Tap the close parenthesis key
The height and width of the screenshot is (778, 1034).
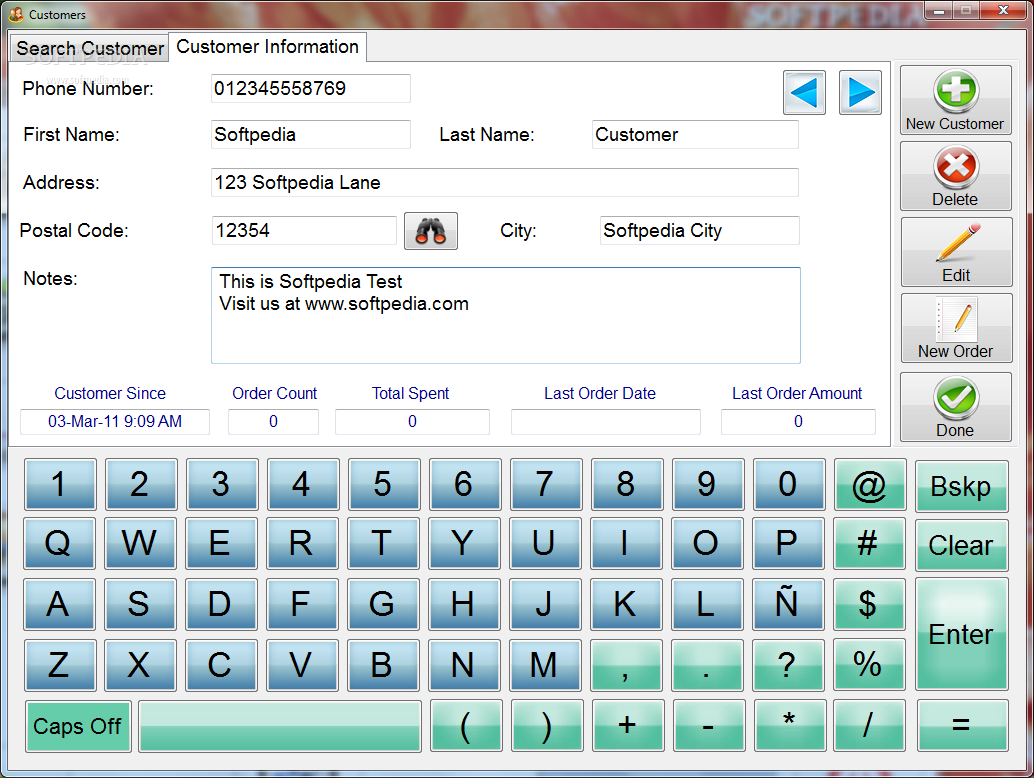tap(547, 726)
